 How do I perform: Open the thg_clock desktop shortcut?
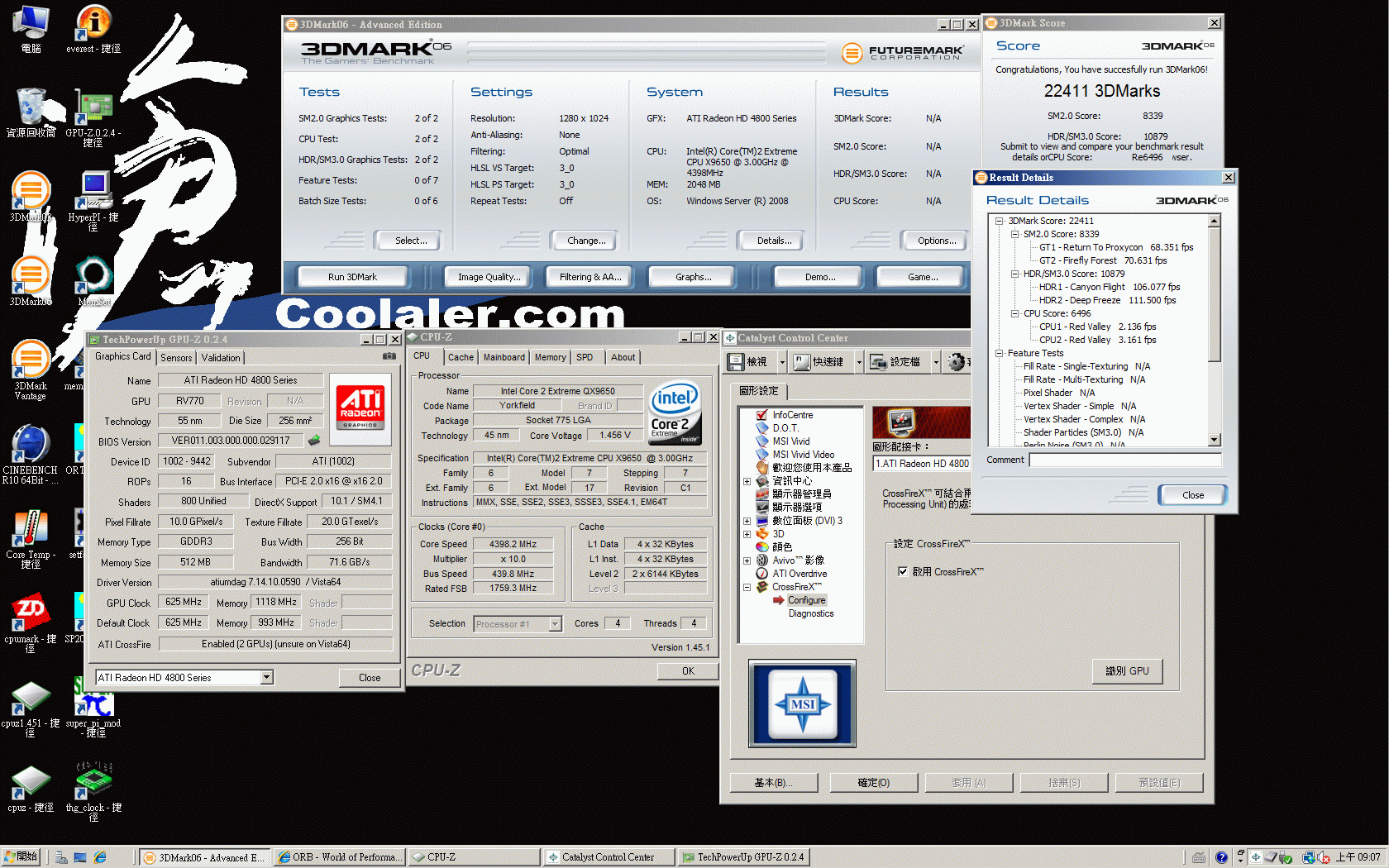point(93,793)
